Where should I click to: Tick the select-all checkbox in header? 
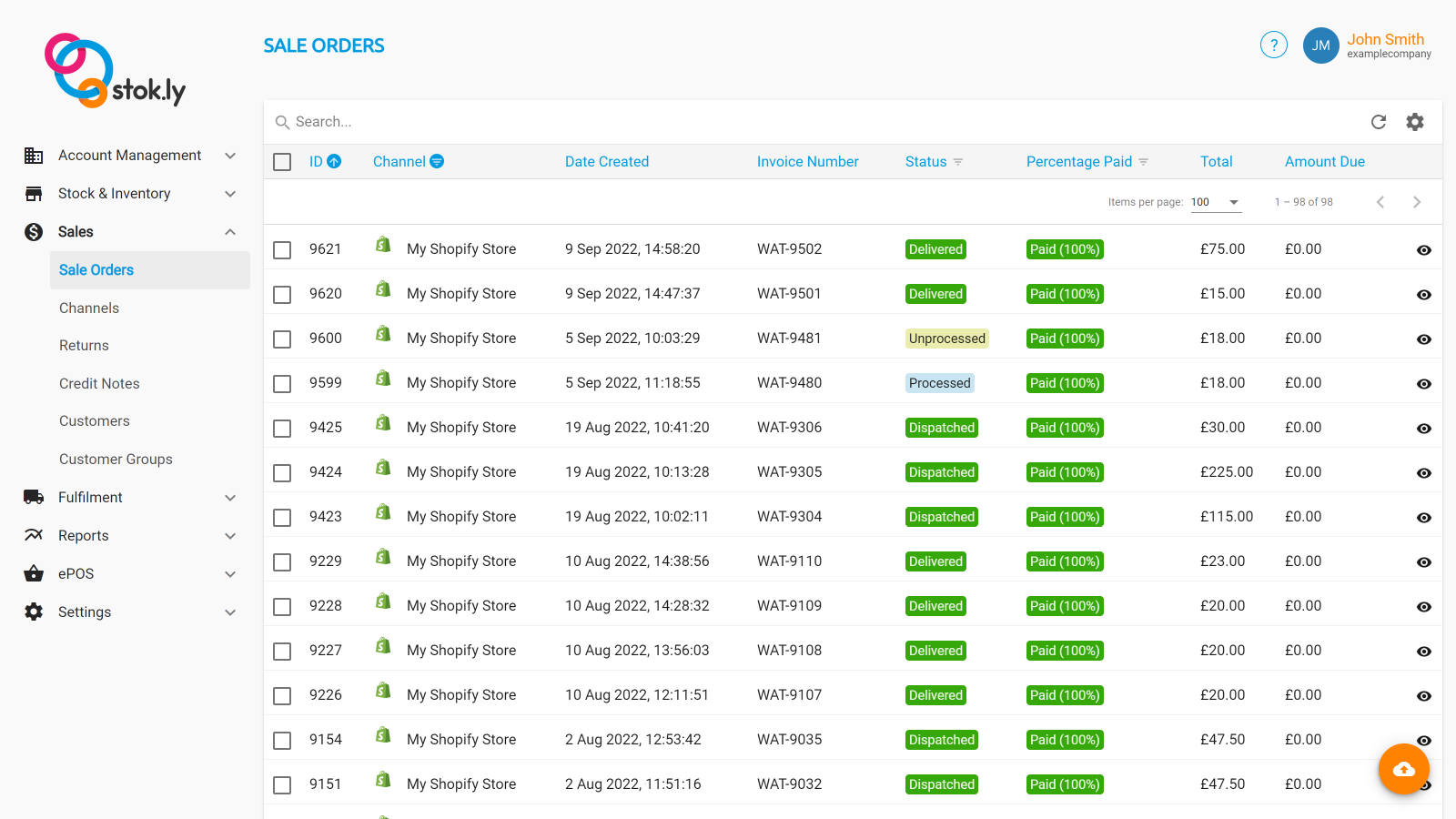pyautogui.click(x=282, y=162)
